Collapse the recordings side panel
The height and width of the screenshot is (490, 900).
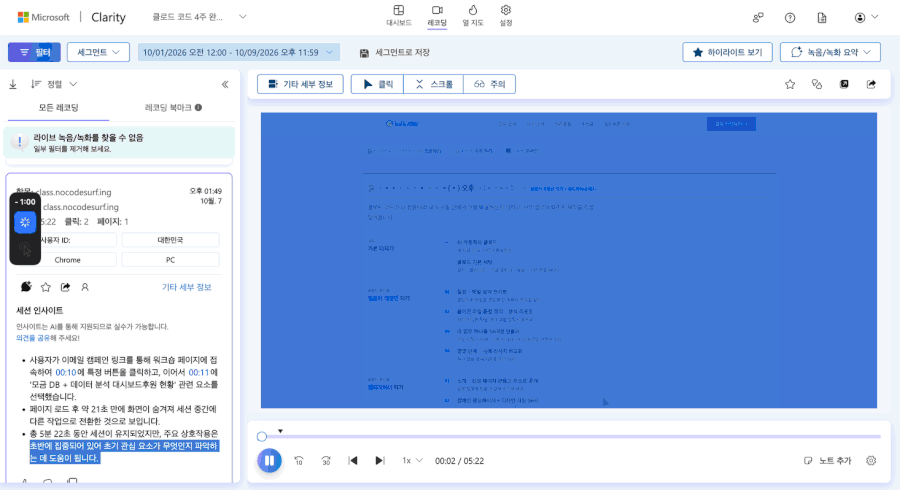pyautogui.click(x=225, y=84)
